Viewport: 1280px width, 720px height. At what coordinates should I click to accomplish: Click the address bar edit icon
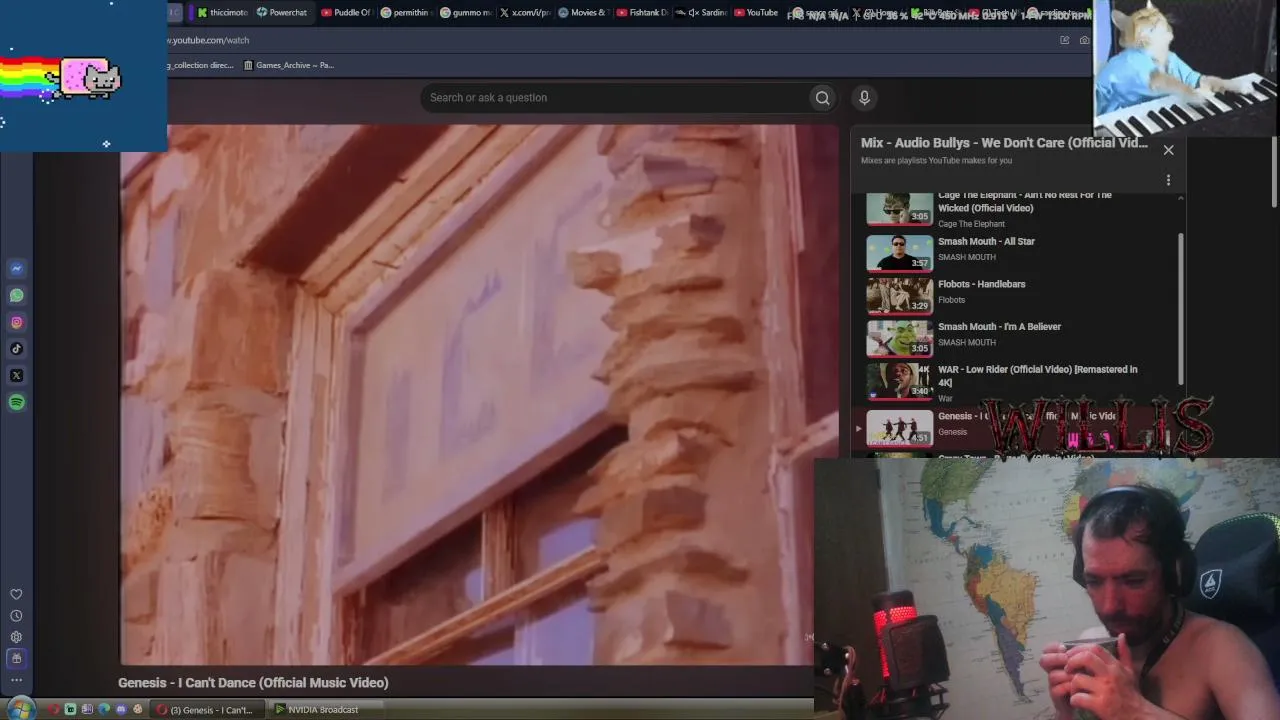click(x=1064, y=40)
